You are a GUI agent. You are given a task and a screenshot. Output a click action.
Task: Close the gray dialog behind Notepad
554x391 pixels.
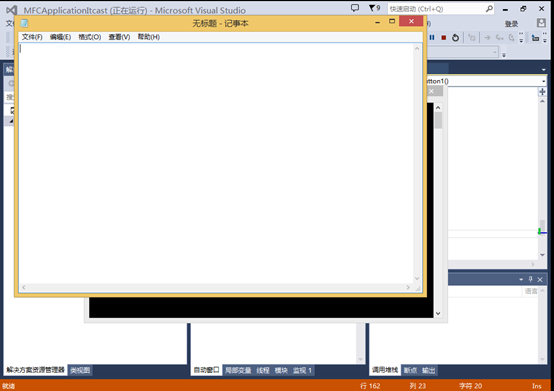tap(431, 91)
